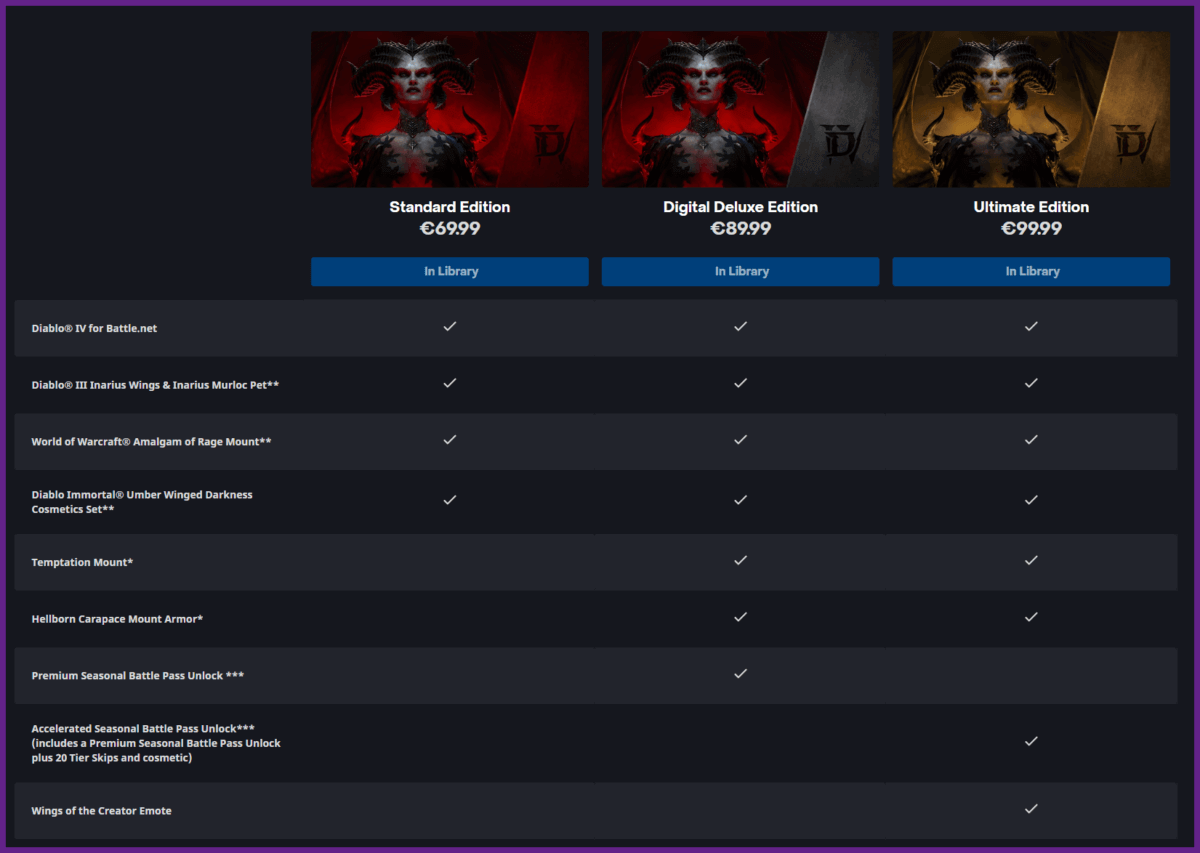Click Ultimate Edition checkmark for Inarius Wings row
The width and height of the screenshot is (1200, 853).
click(1031, 383)
